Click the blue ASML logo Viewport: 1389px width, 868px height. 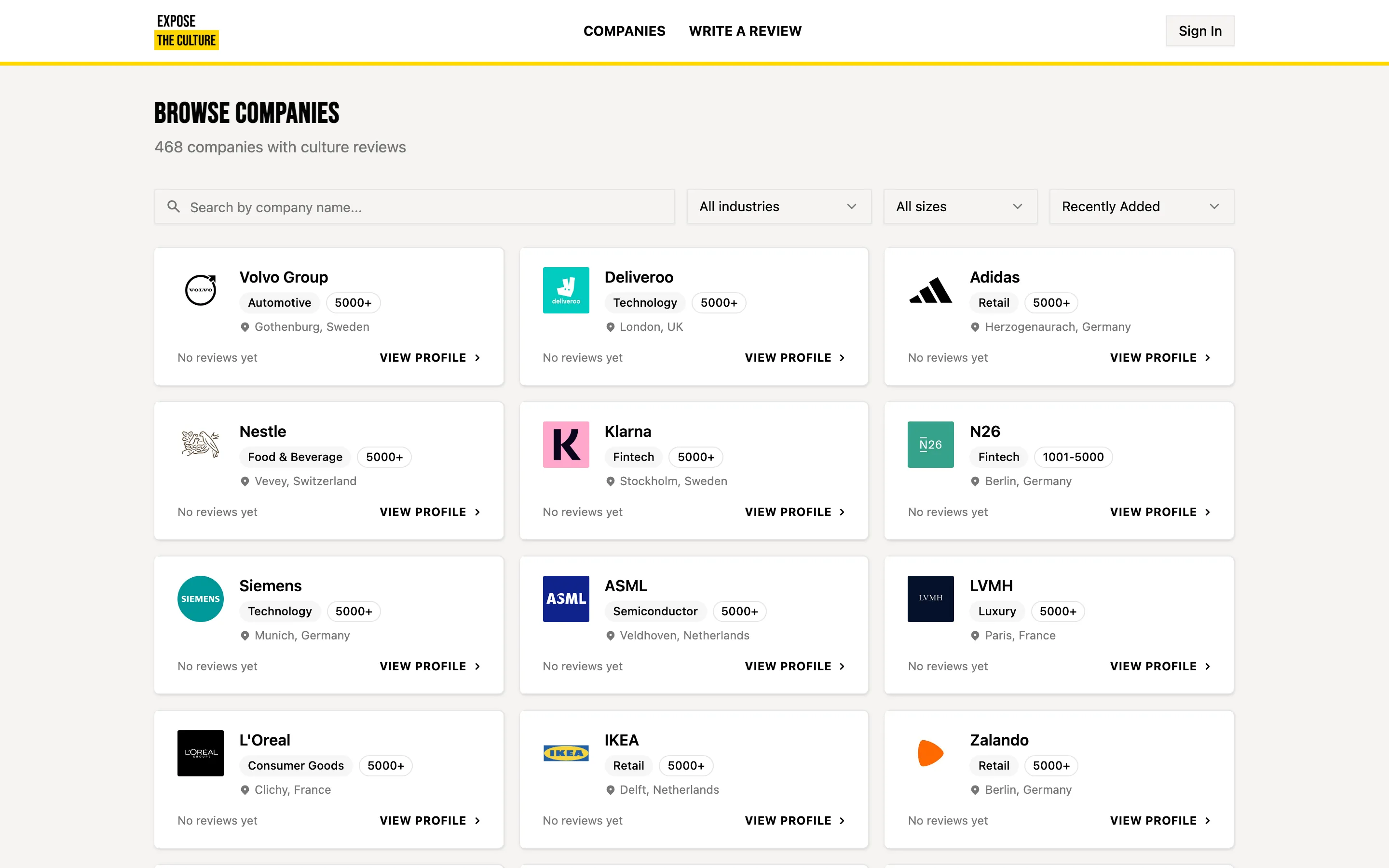tap(565, 599)
